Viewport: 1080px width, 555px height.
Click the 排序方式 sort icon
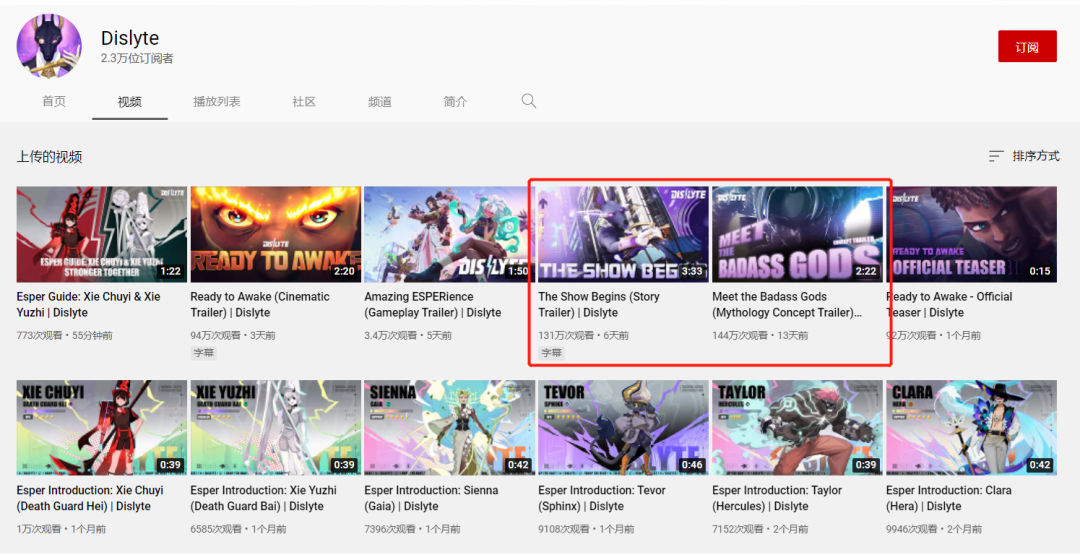coord(996,156)
